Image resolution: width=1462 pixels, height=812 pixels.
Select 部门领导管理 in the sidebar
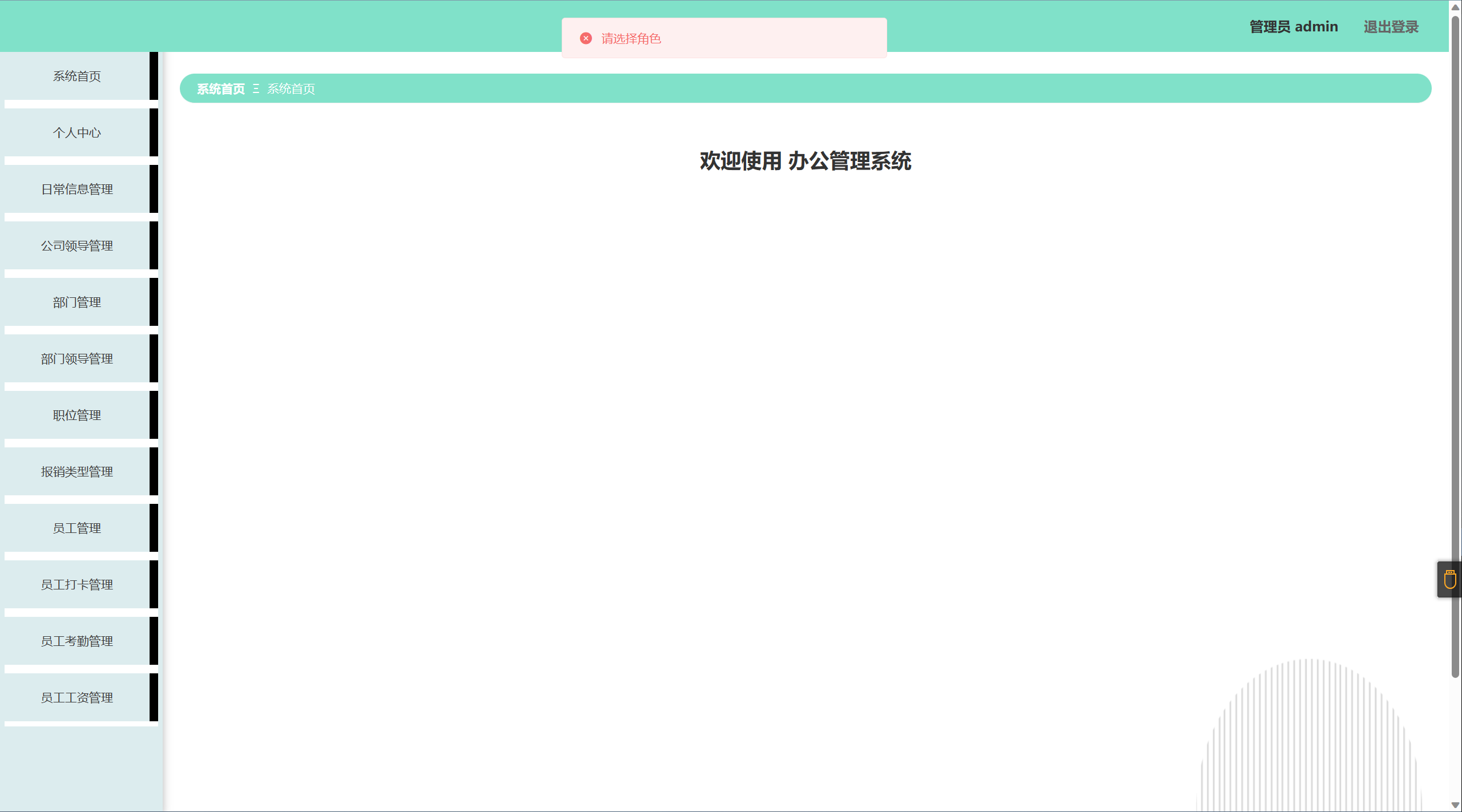pyautogui.click(x=77, y=359)
